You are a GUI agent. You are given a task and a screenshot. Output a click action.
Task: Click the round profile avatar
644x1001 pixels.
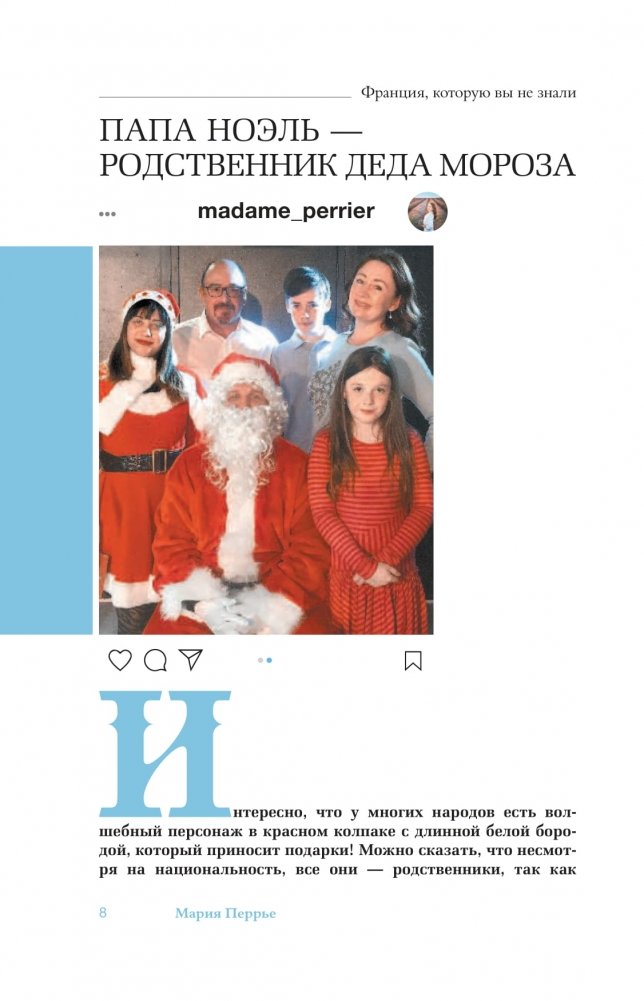coord(428,211)
